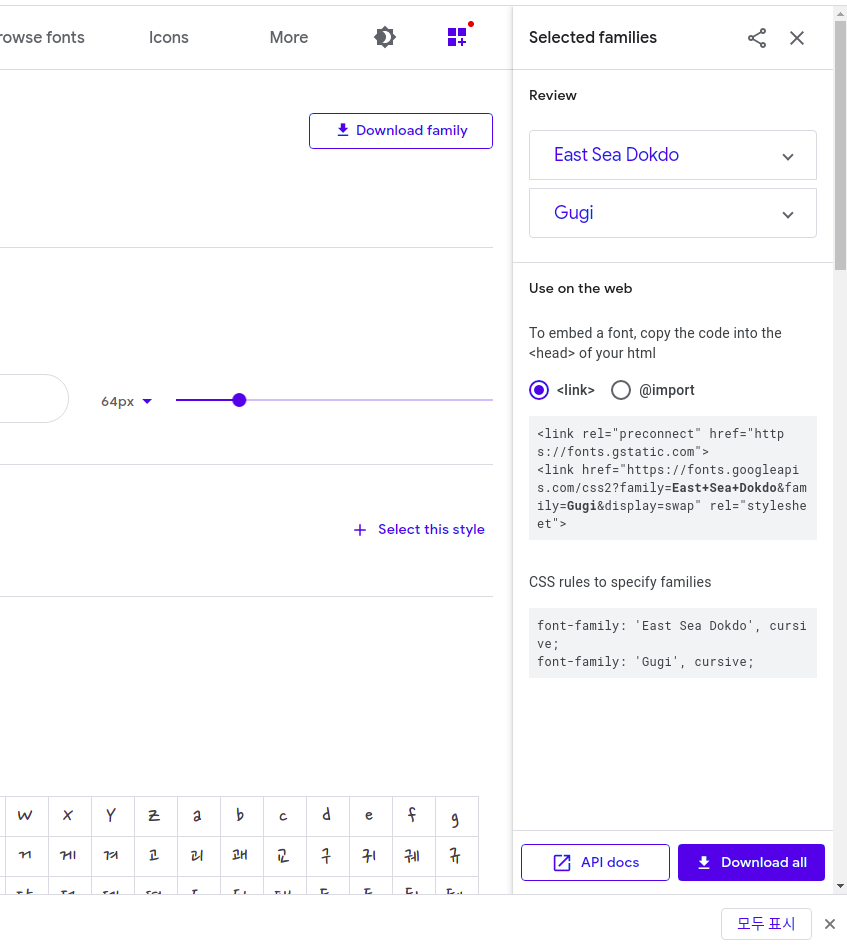Expand the Gugi family chevron
The height and width of the screenshot is (952, 847).
(x=787, y=214)
